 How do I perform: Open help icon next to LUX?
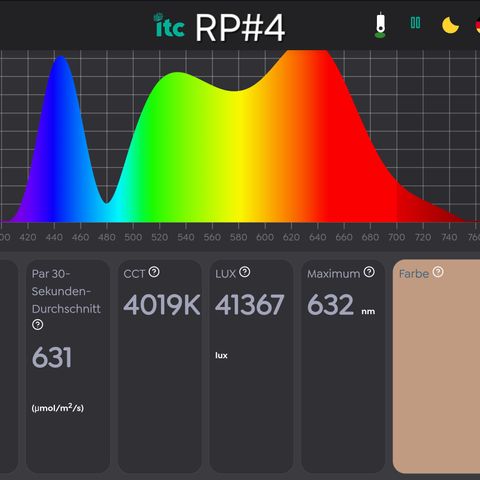[245, 272]
